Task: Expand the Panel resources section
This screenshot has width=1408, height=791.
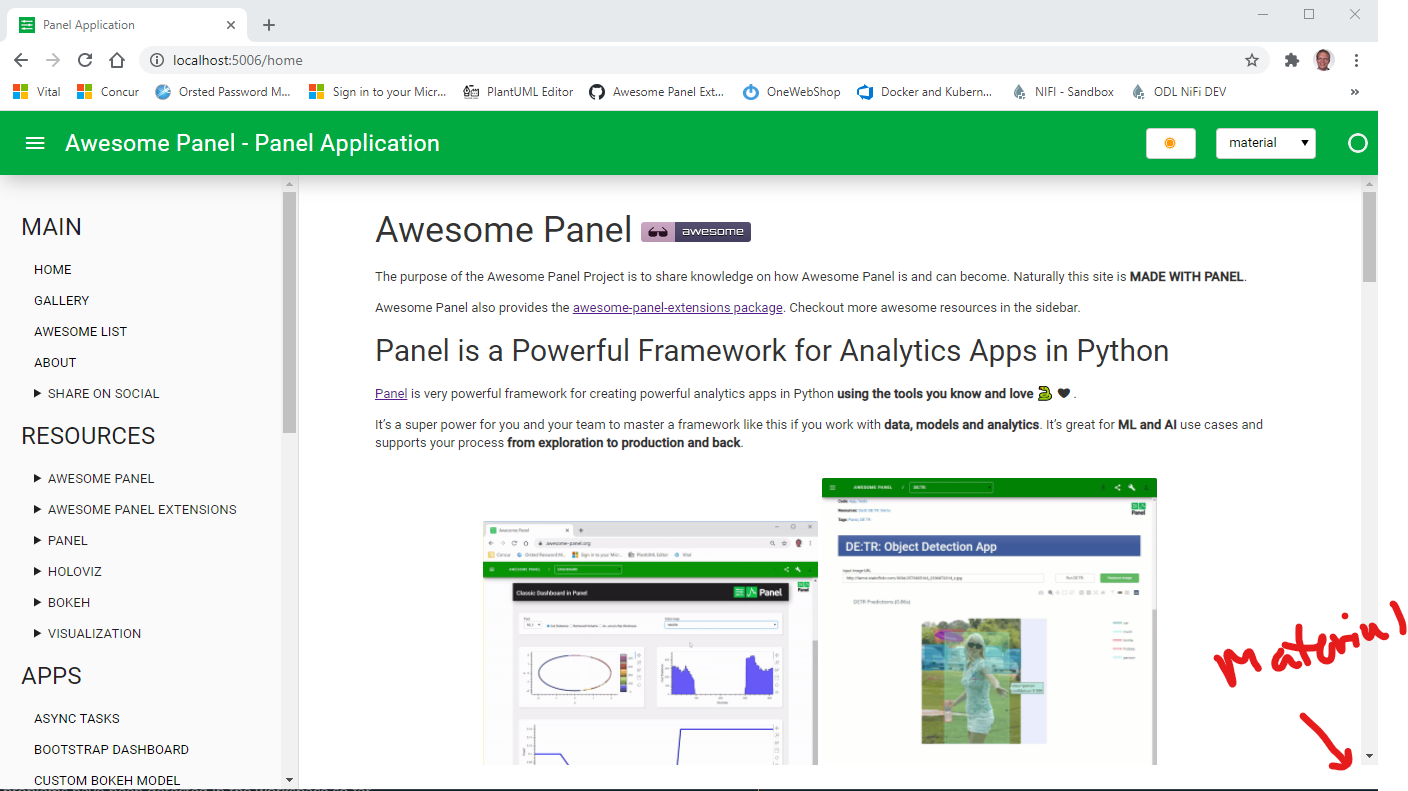Action: (x=61, y=541)
